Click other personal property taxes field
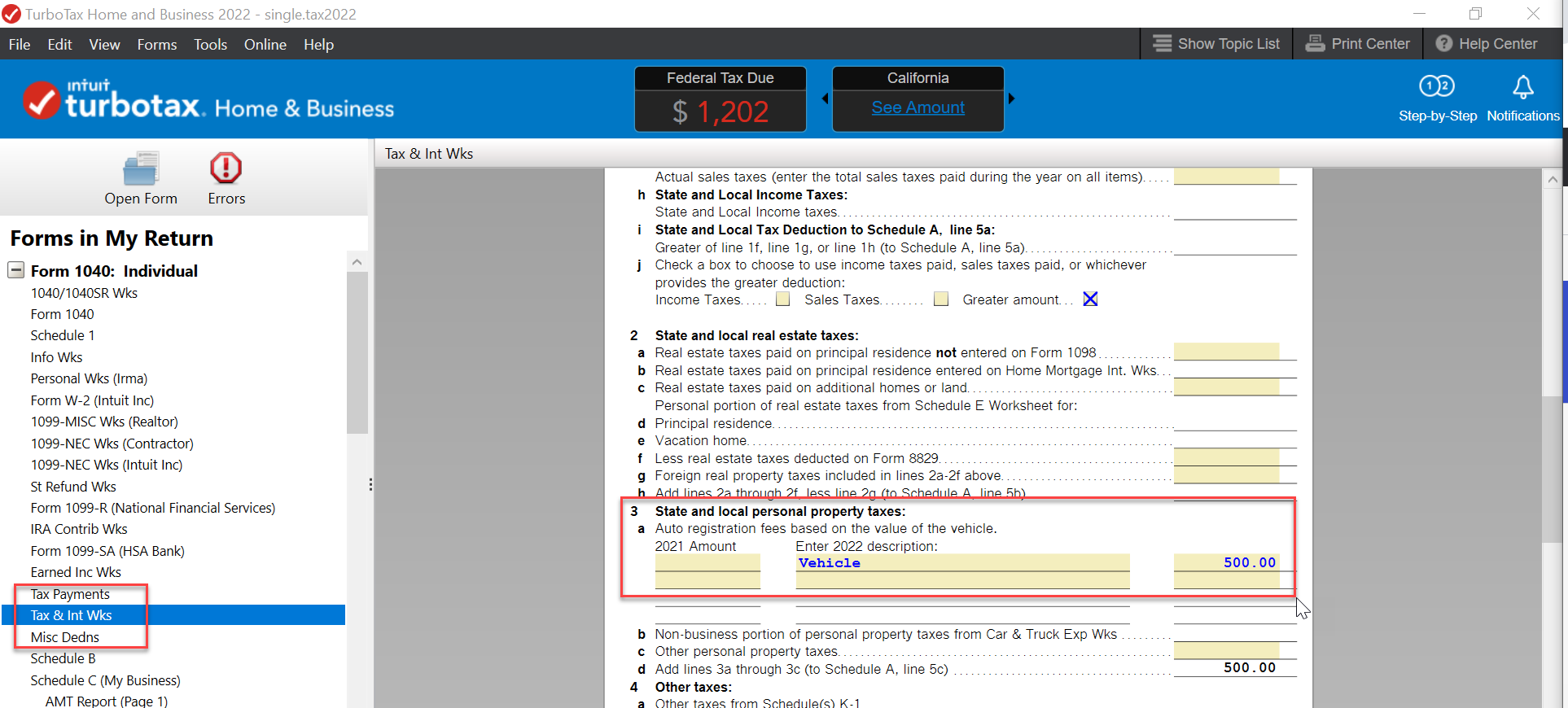This screenshot has height=708, width=1568. [x=1226, y=650]
